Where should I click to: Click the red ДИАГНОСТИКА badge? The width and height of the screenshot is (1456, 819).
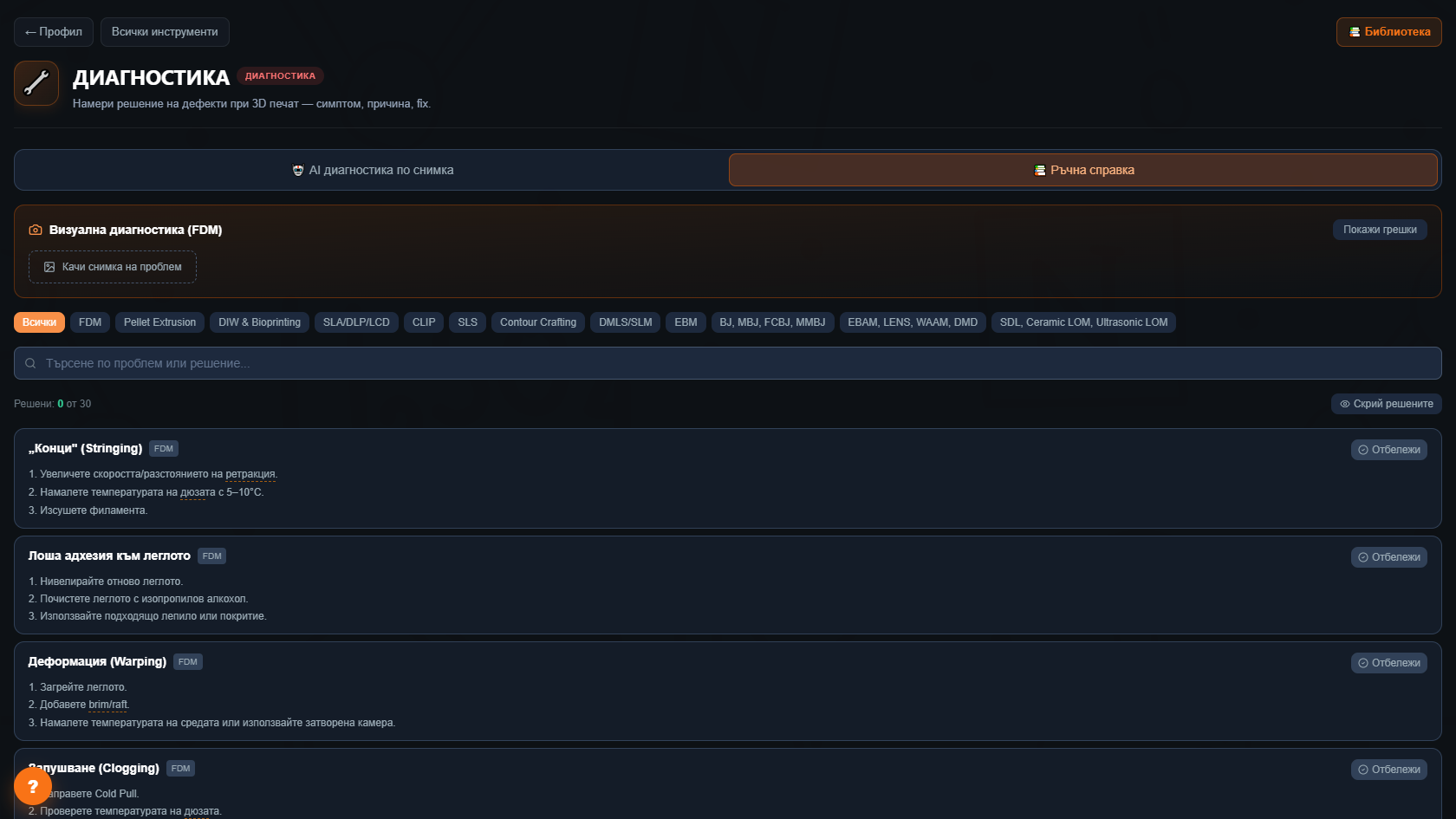pyautogui.click(x=280, y=76)
